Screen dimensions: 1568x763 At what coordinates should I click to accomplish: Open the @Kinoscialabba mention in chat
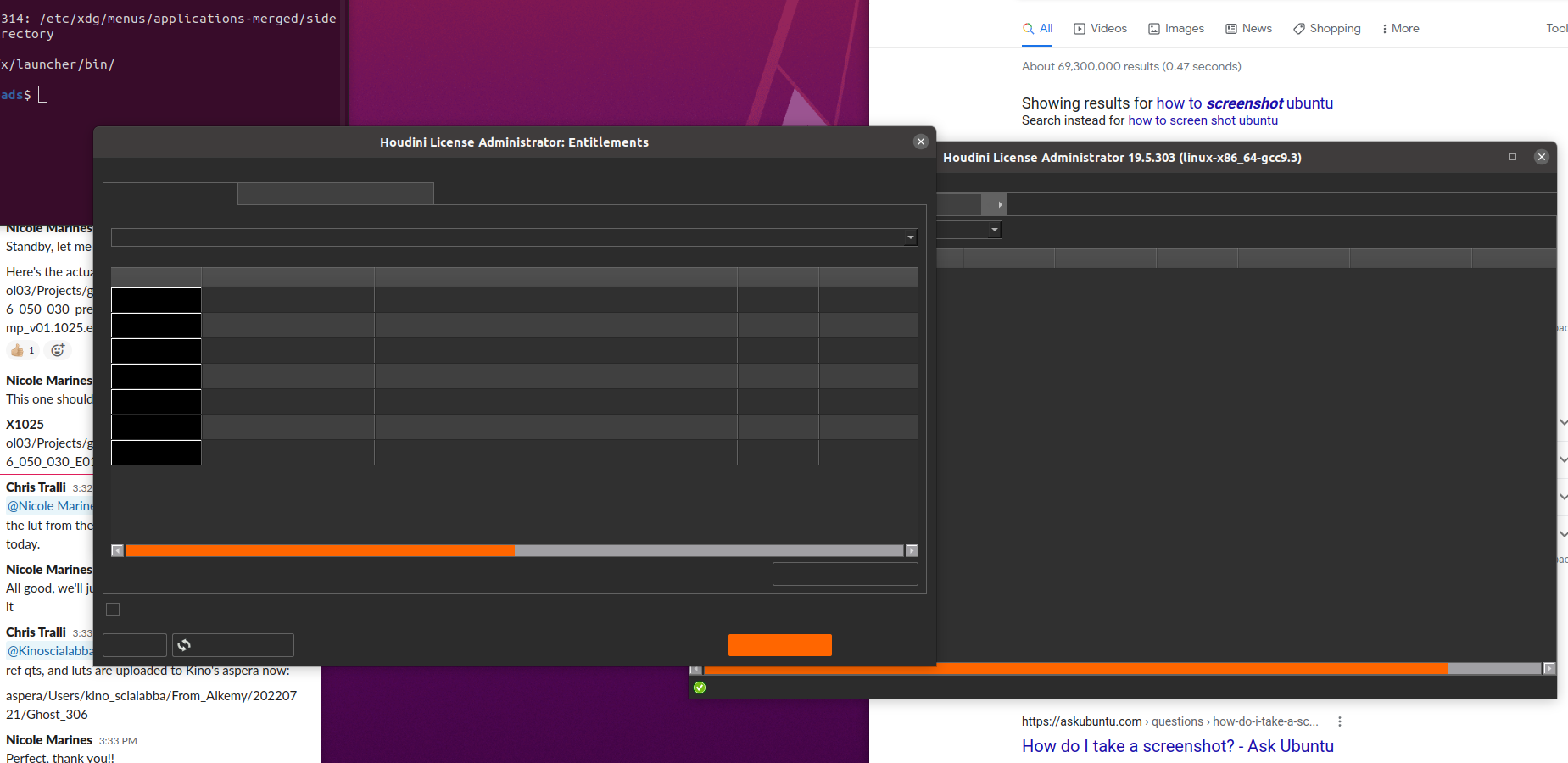(x=51, y=651)
